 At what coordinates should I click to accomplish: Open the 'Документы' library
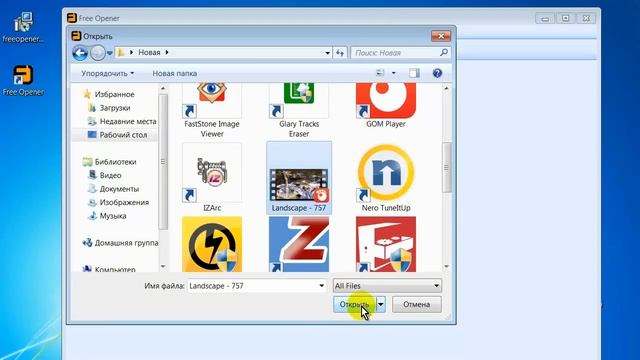[119, 189]
